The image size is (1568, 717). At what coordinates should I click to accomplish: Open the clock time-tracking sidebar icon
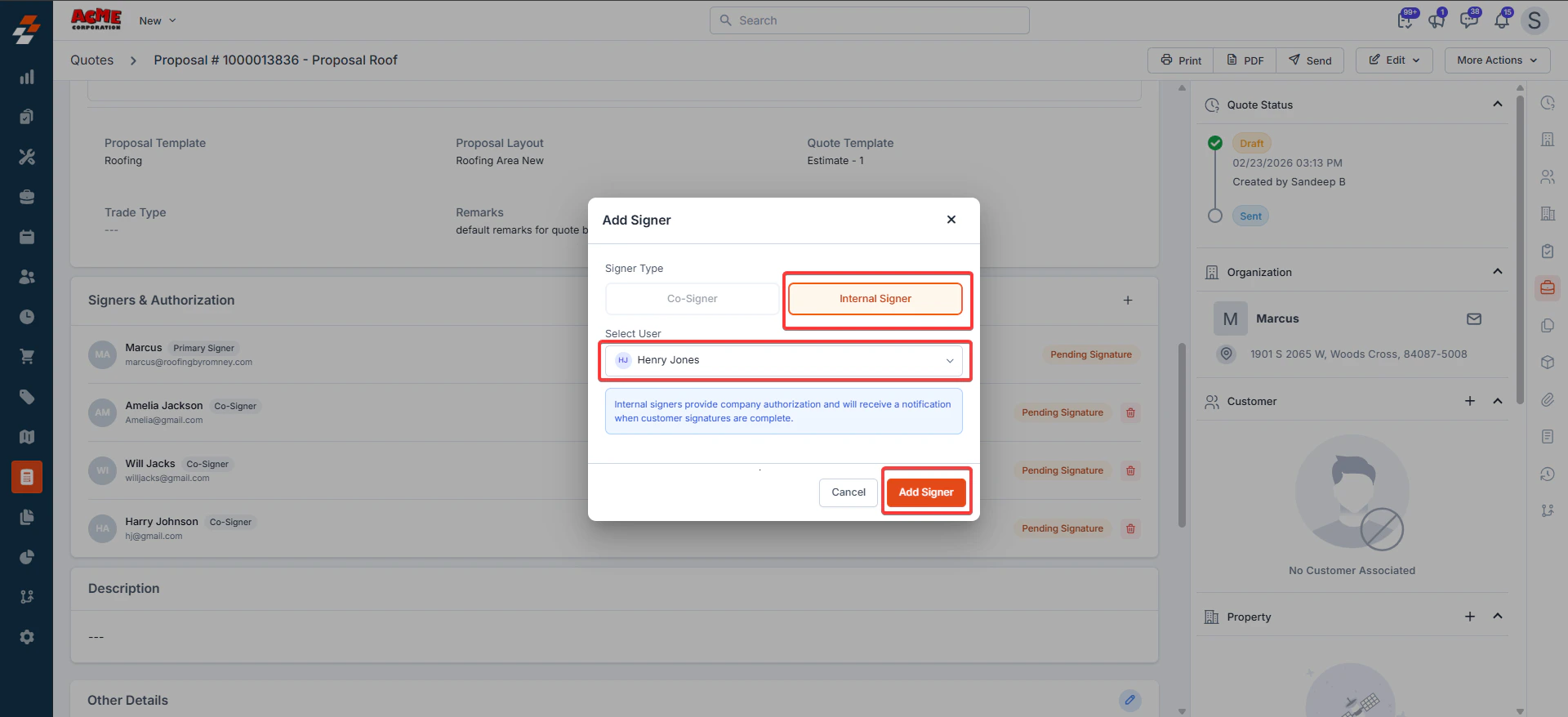27,317
